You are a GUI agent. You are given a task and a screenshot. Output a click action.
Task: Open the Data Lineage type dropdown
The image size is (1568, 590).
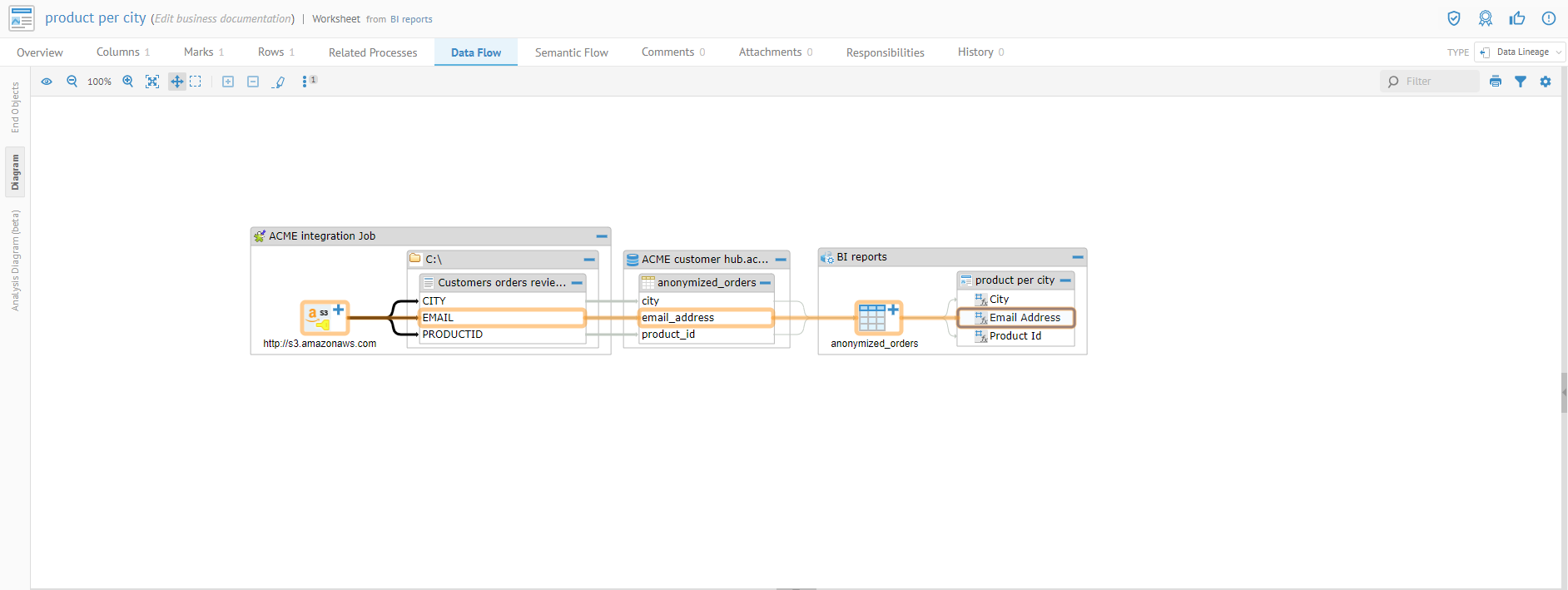(x=1521, y=52)
